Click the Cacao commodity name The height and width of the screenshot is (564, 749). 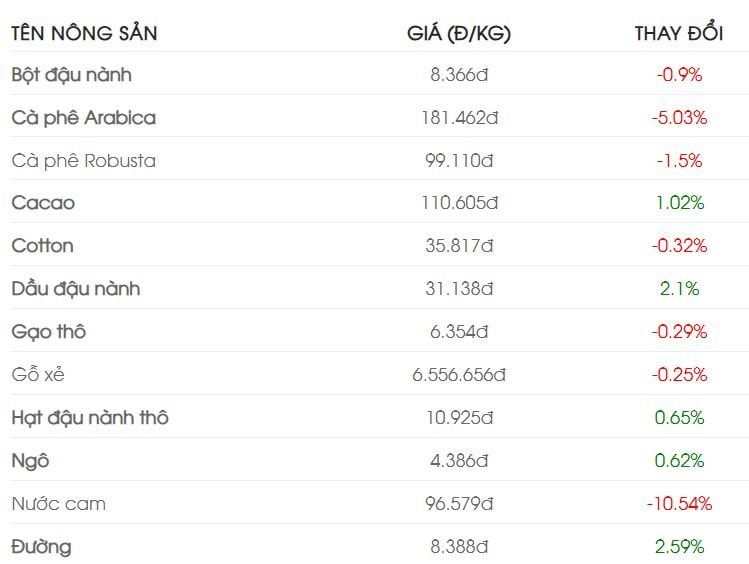[43, 203]
